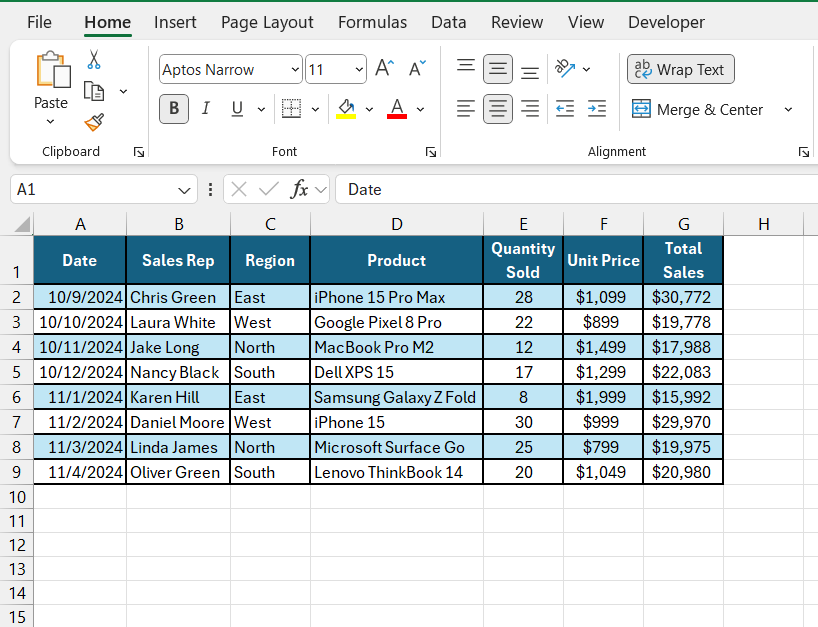
Task: Apply red font color A
Action: (x=397, y=108)
